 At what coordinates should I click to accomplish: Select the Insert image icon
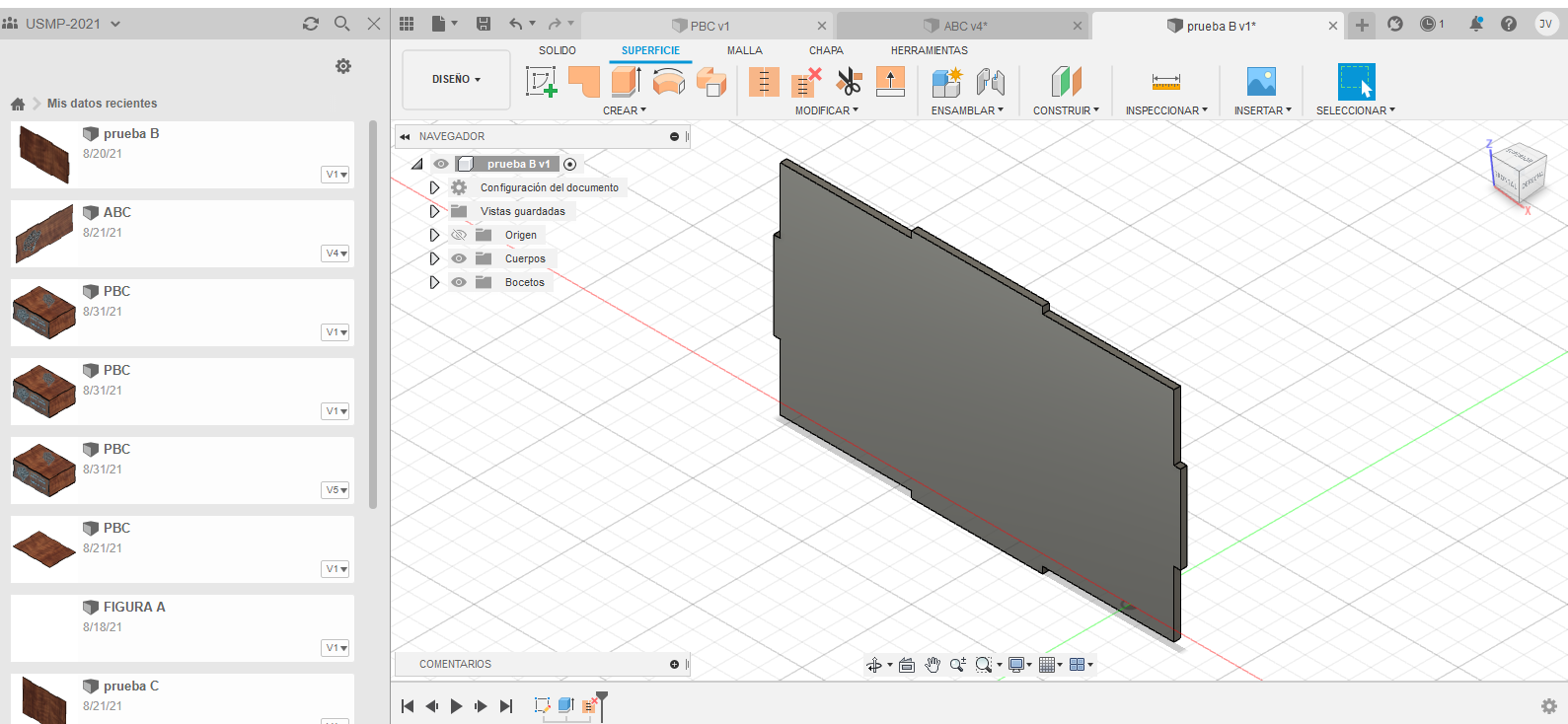pyautogui.click(x=1261, y=81)
